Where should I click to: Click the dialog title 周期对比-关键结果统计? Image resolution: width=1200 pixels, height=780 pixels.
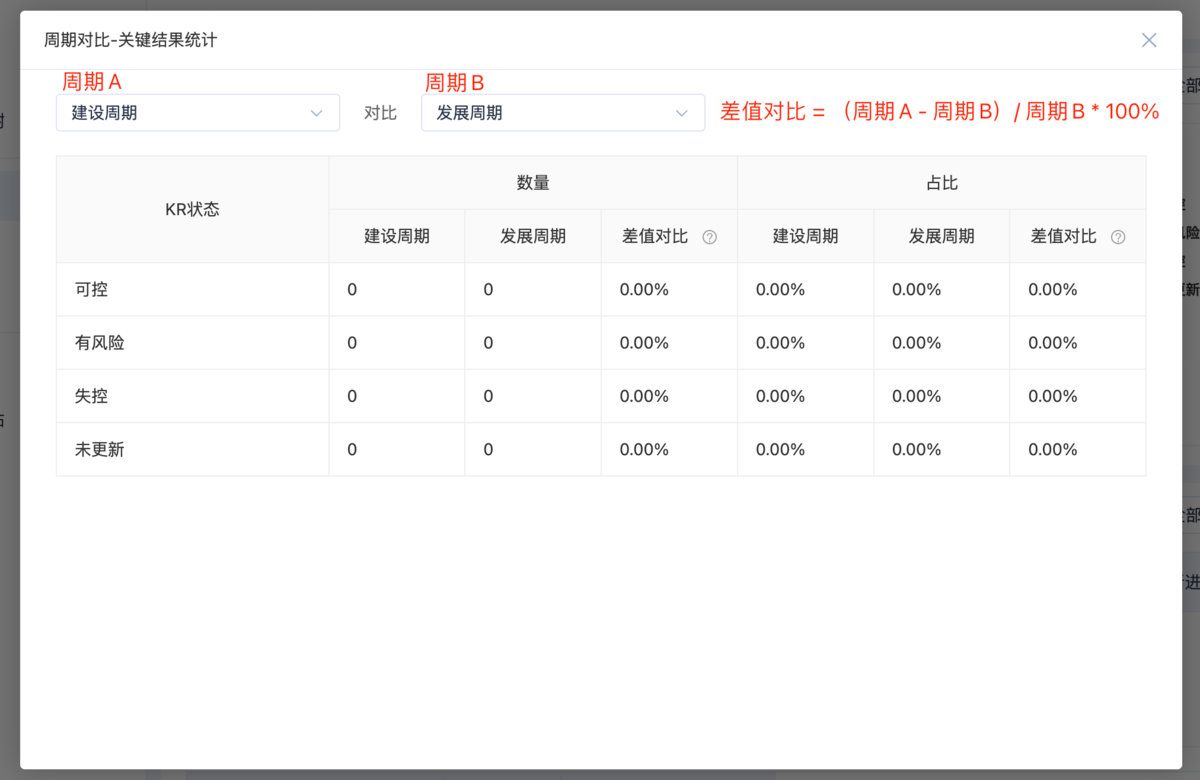click(130, 40)
